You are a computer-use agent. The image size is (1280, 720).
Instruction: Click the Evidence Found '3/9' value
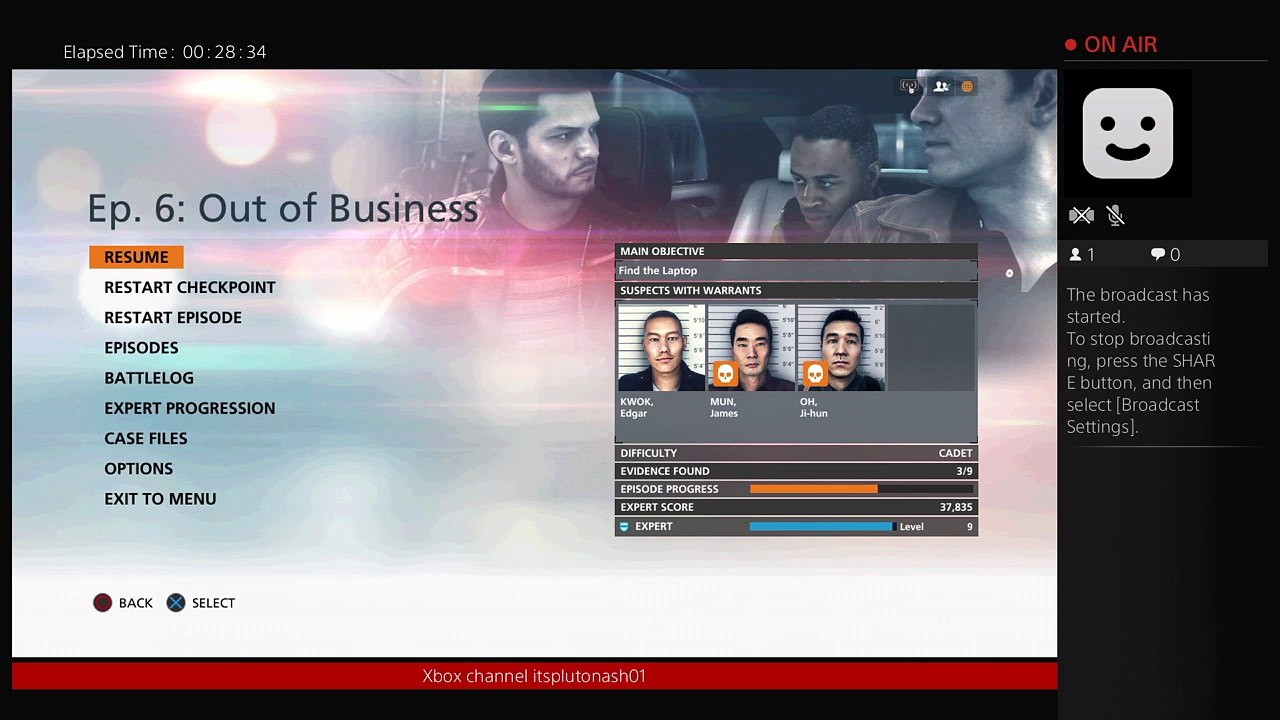pos(964,471)
